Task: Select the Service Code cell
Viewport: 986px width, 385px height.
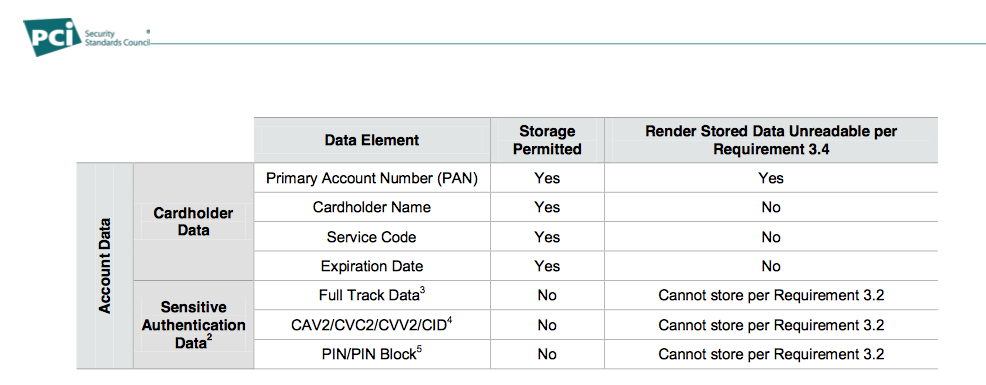Action: pyautogui.click(x=372, y=237)
